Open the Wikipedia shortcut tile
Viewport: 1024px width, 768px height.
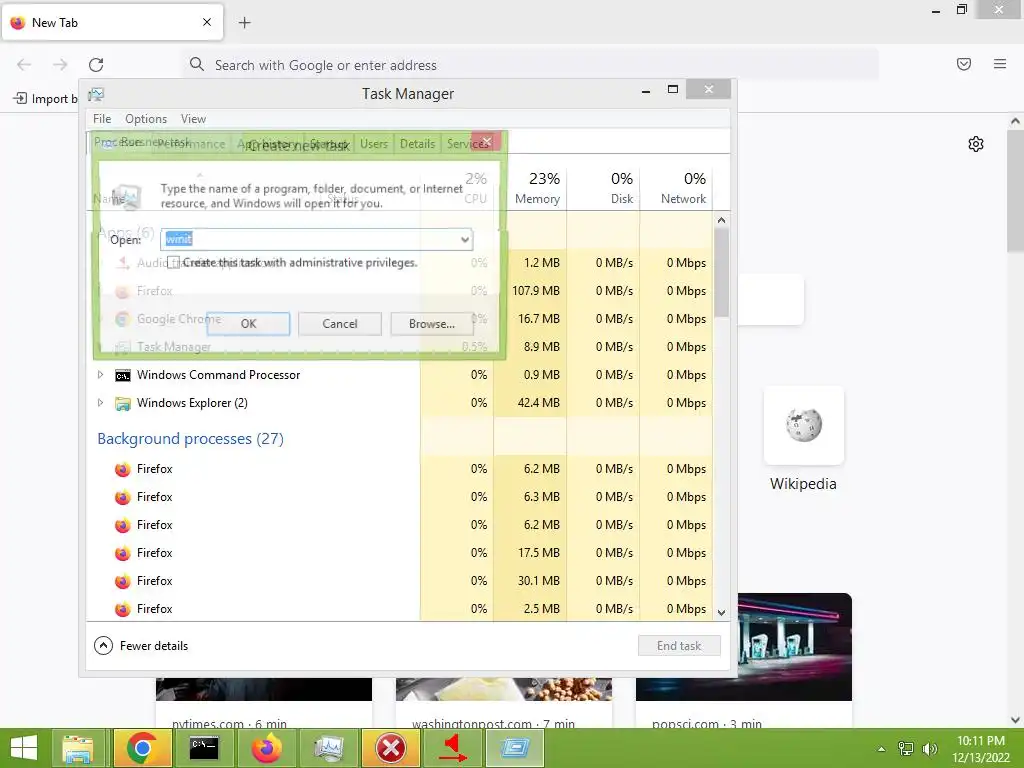(x=803, y=425)
